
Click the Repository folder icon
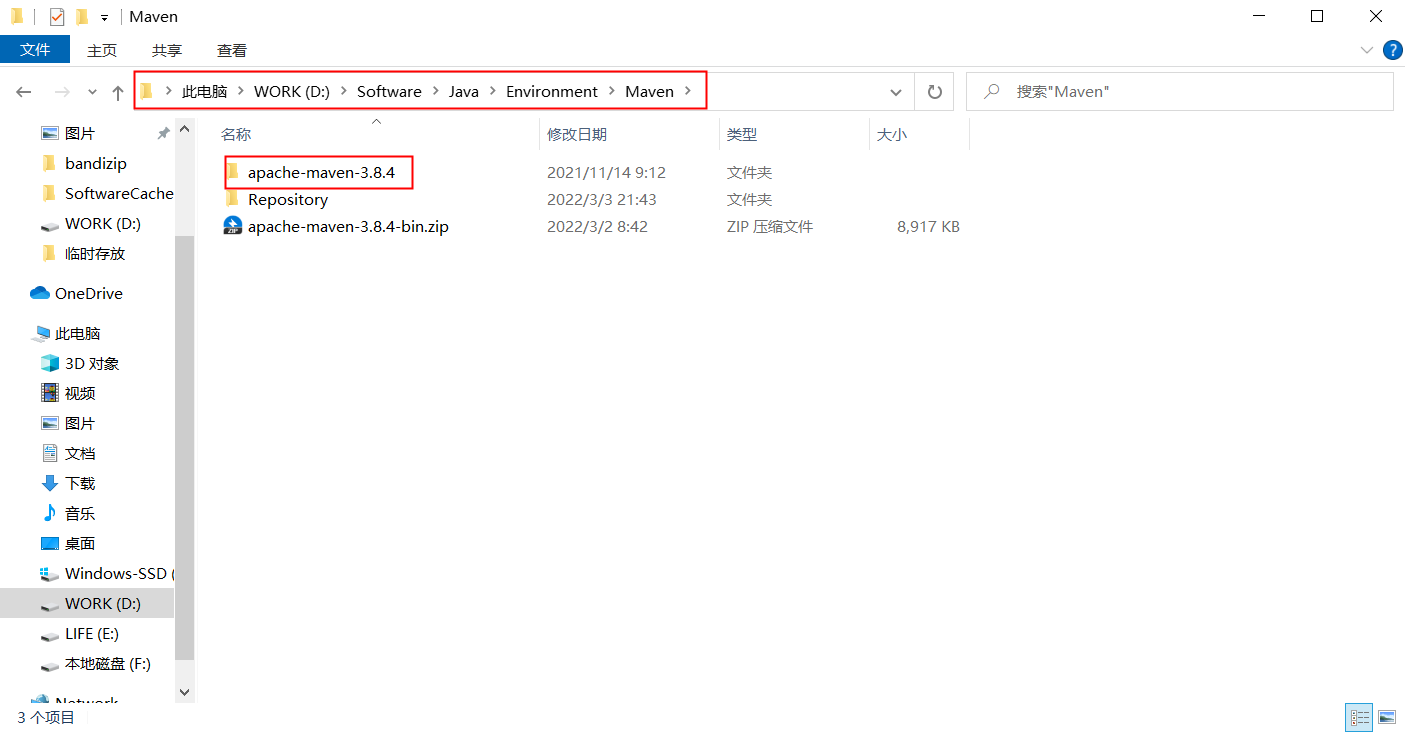(232, 199)
